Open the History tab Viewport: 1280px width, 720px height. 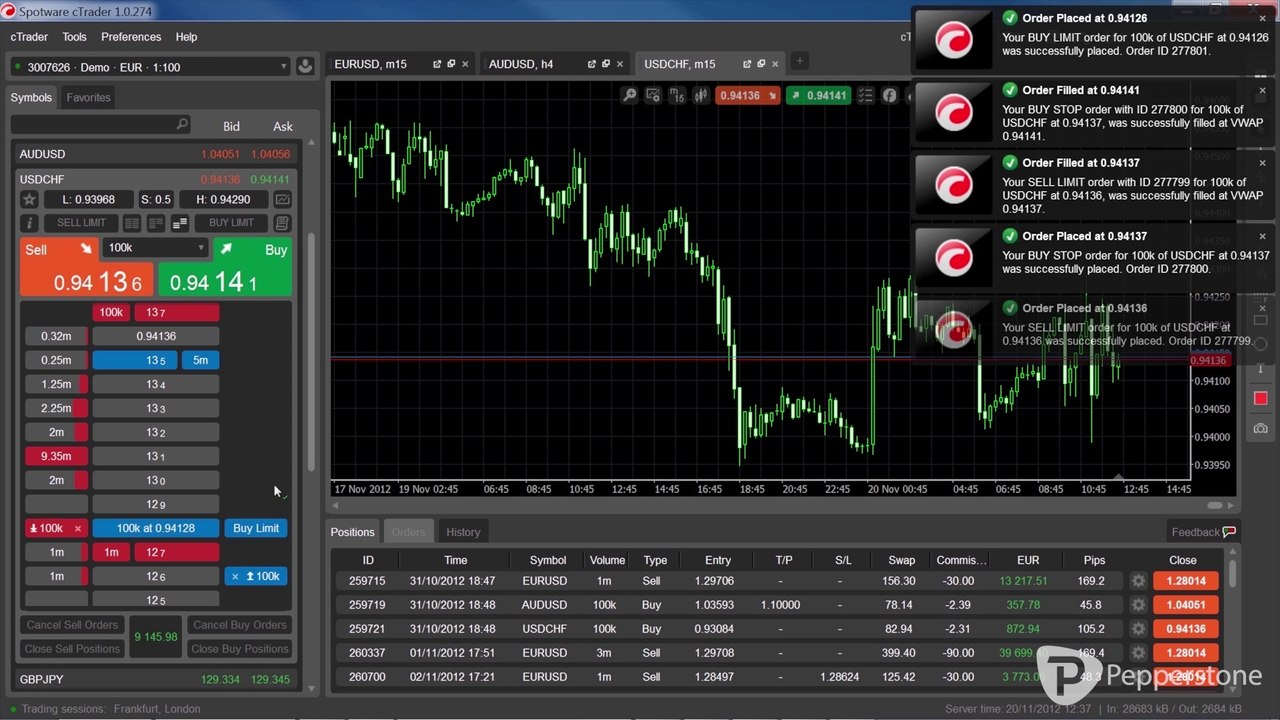(x=463, y=532)
